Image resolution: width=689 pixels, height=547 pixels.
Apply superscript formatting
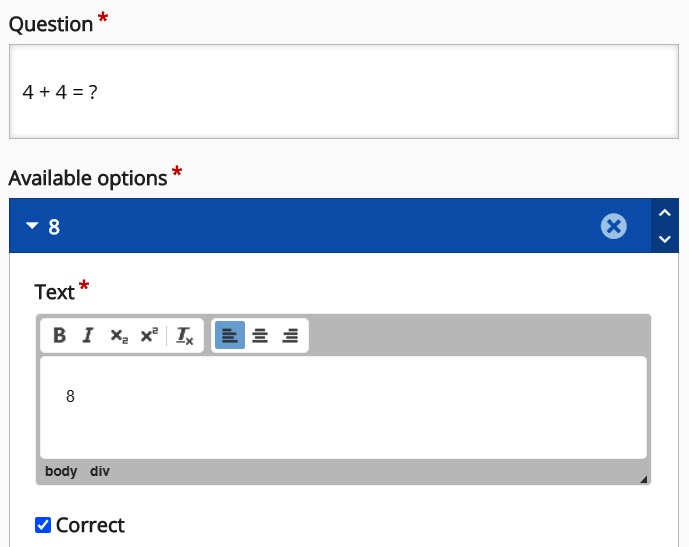coord(149,336)
